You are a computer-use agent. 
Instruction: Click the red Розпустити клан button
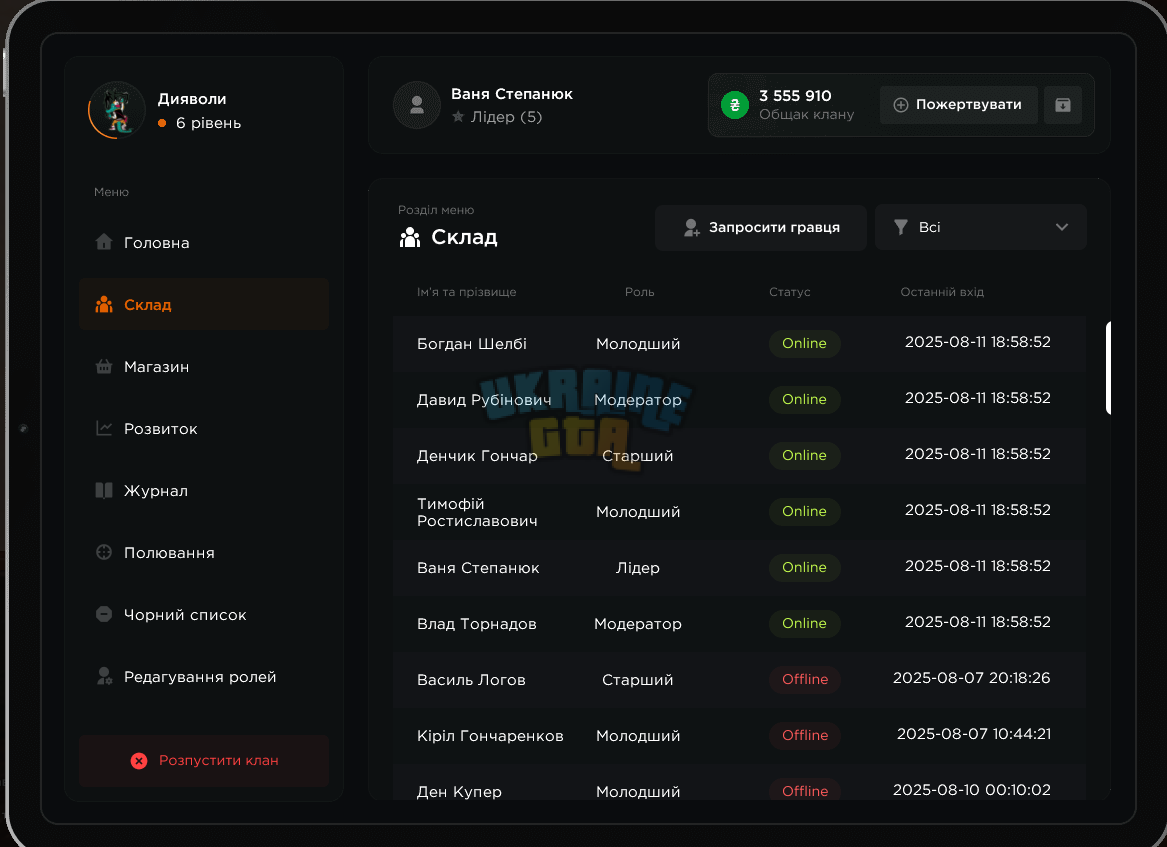(203, 761)
